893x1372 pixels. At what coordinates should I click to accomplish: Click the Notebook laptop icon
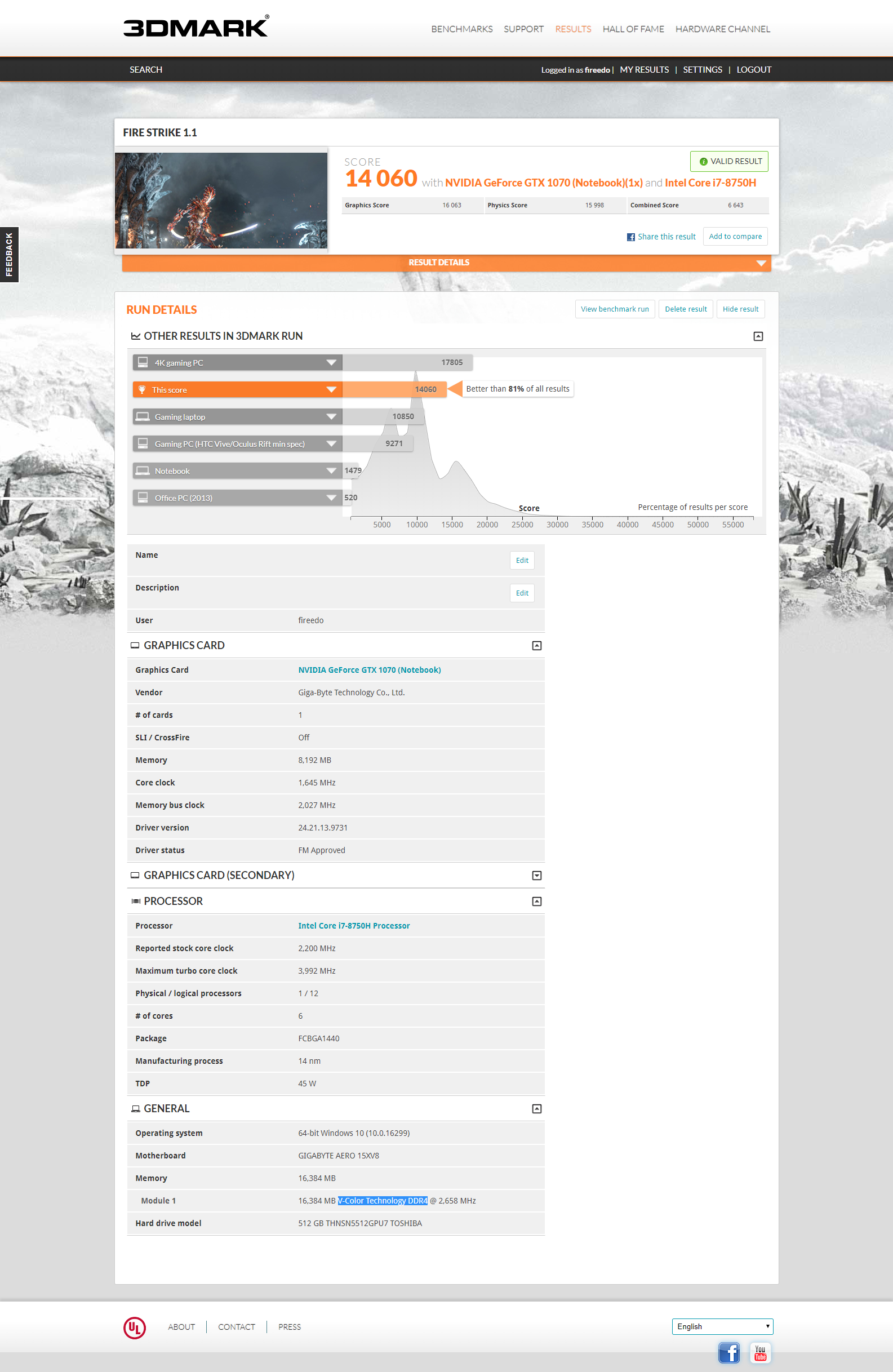143,470
